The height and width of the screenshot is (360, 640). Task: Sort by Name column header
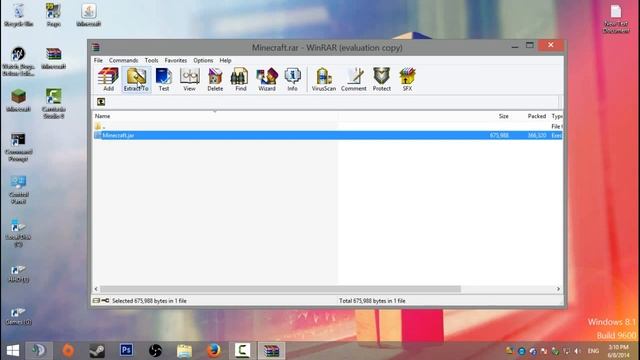(102, 116)
